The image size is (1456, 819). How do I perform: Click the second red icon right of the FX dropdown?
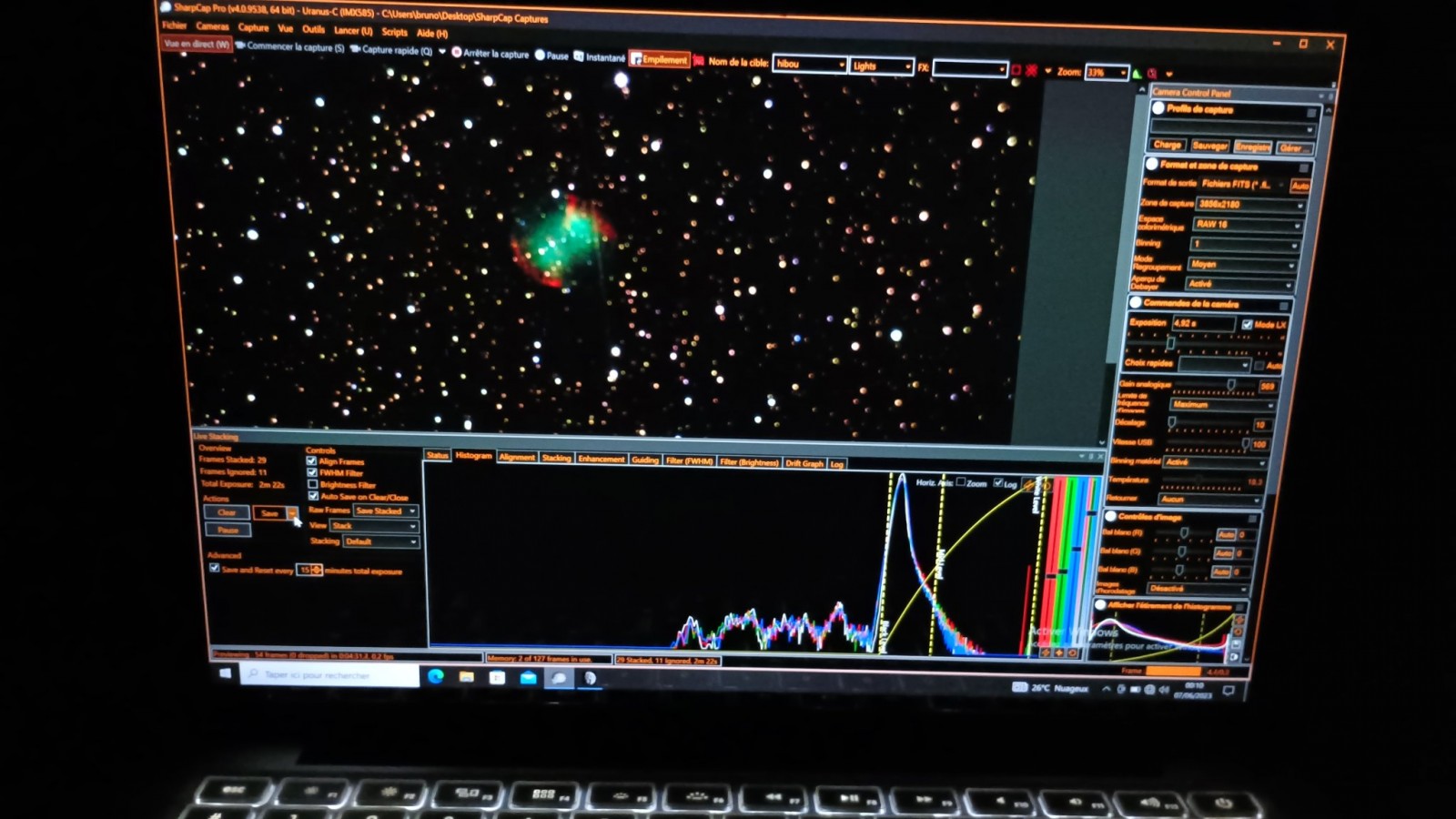1031,70
